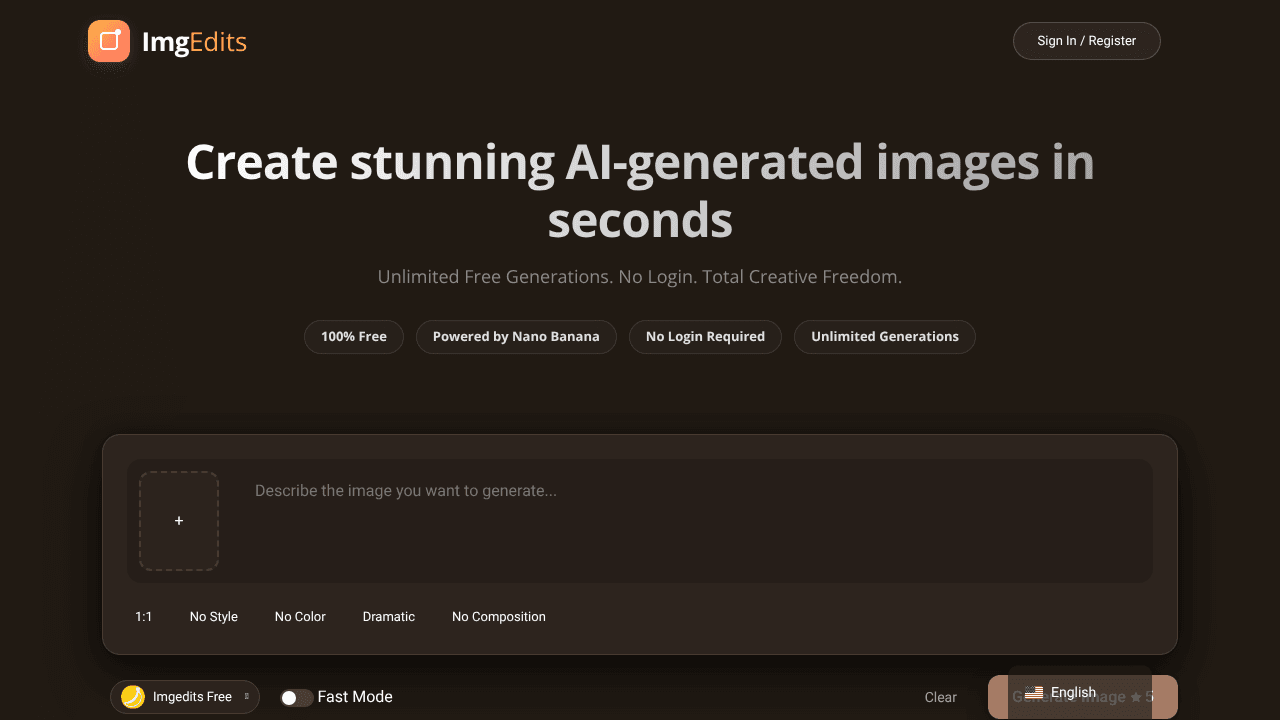Open the Dramatic lighting dropdown
Image resolution: width=1280 pixels, height=720 pixels.
[x=389, y=617]
